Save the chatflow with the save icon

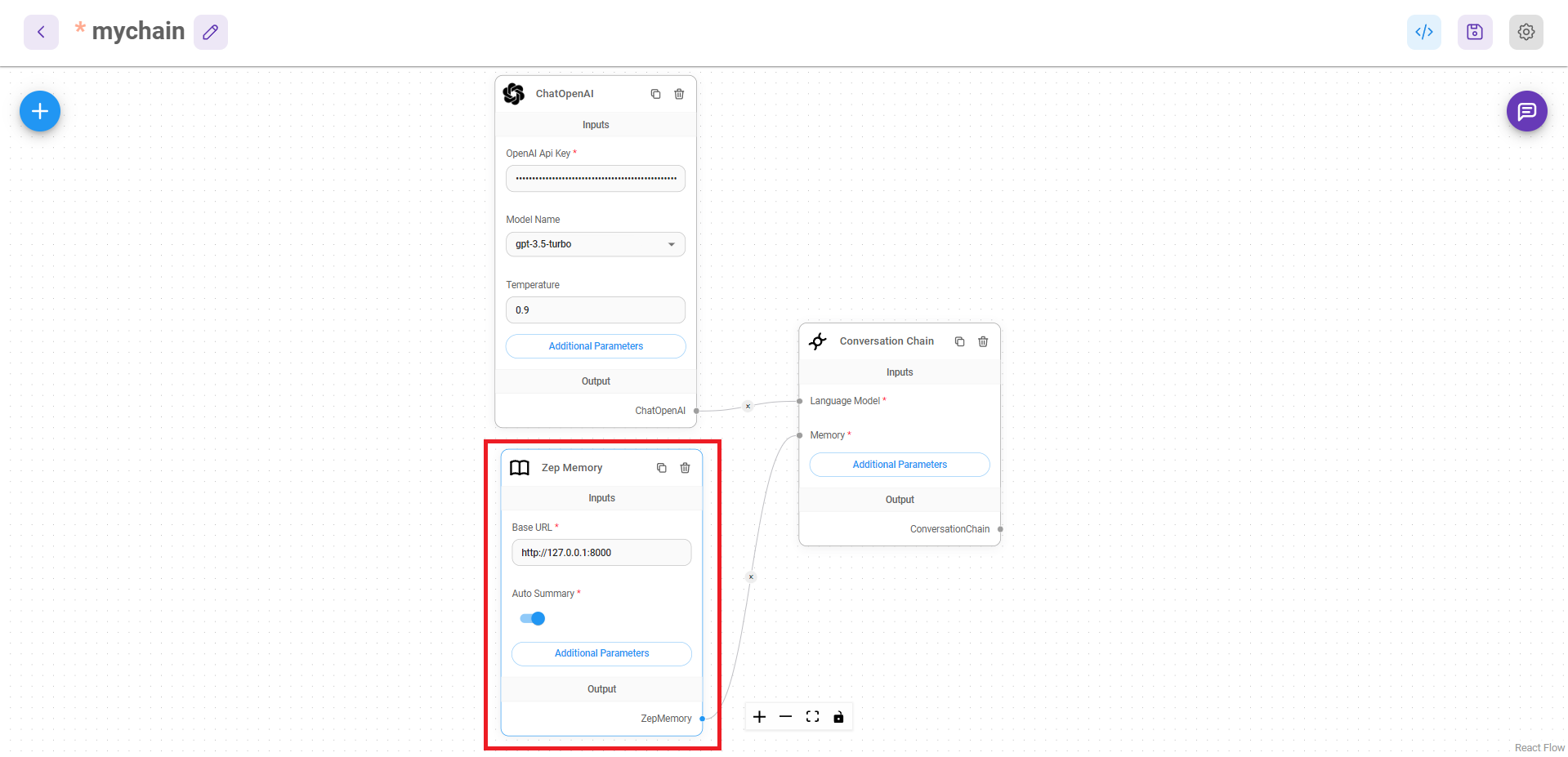pyautogui.click(x=1474, y=32)
